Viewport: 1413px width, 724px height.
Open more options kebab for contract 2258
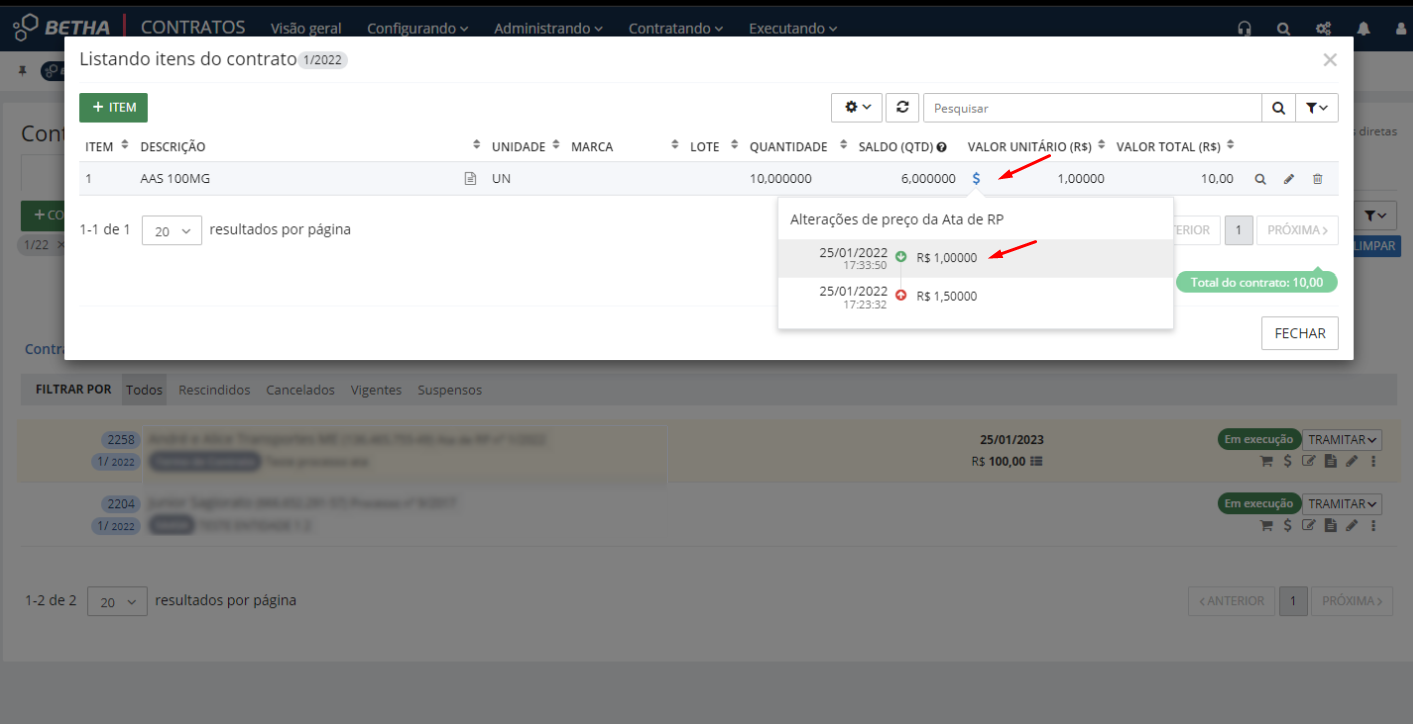coord(1374,461)
